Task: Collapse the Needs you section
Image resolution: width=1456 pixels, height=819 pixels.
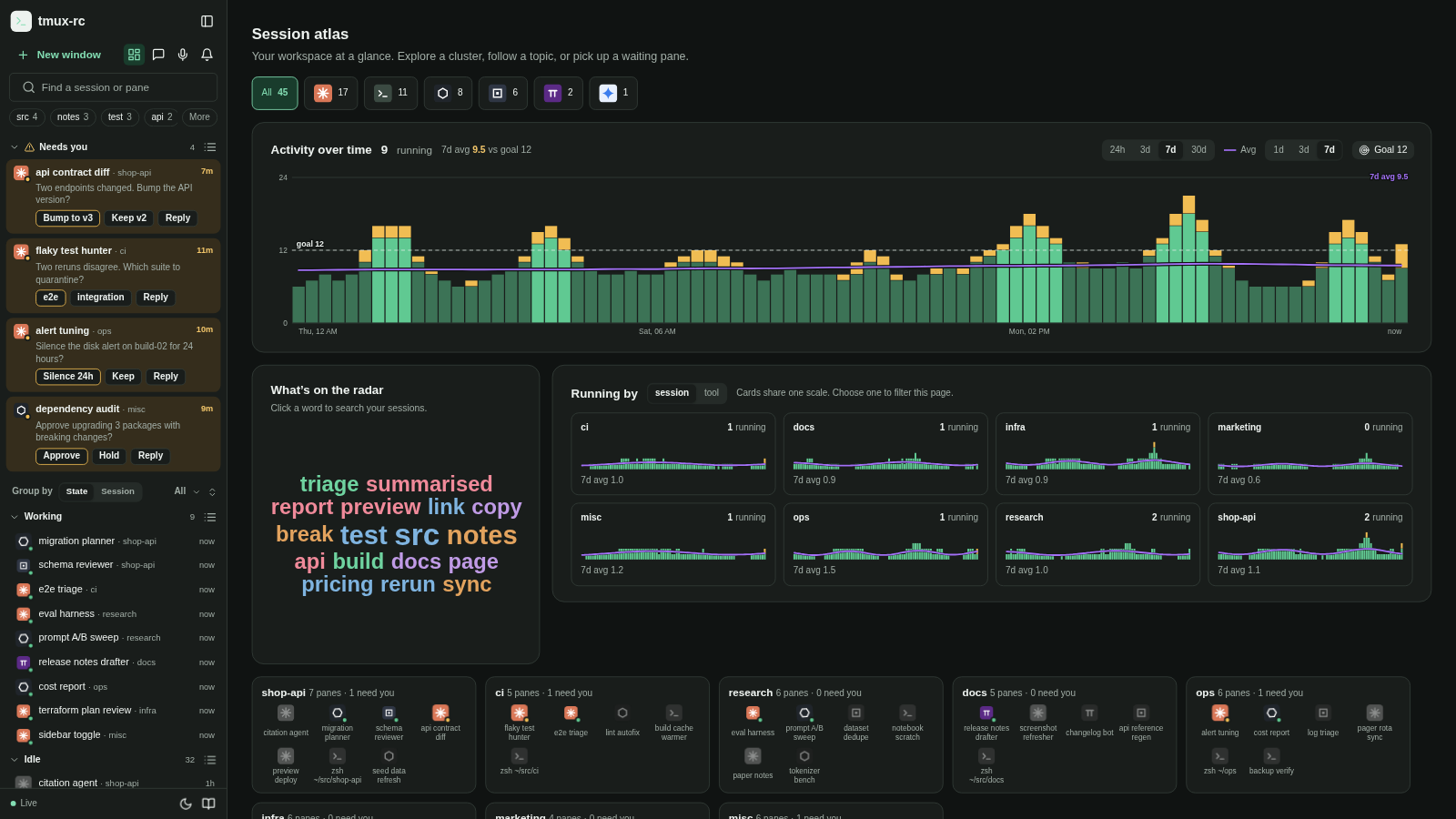Action: click(15, 147)
